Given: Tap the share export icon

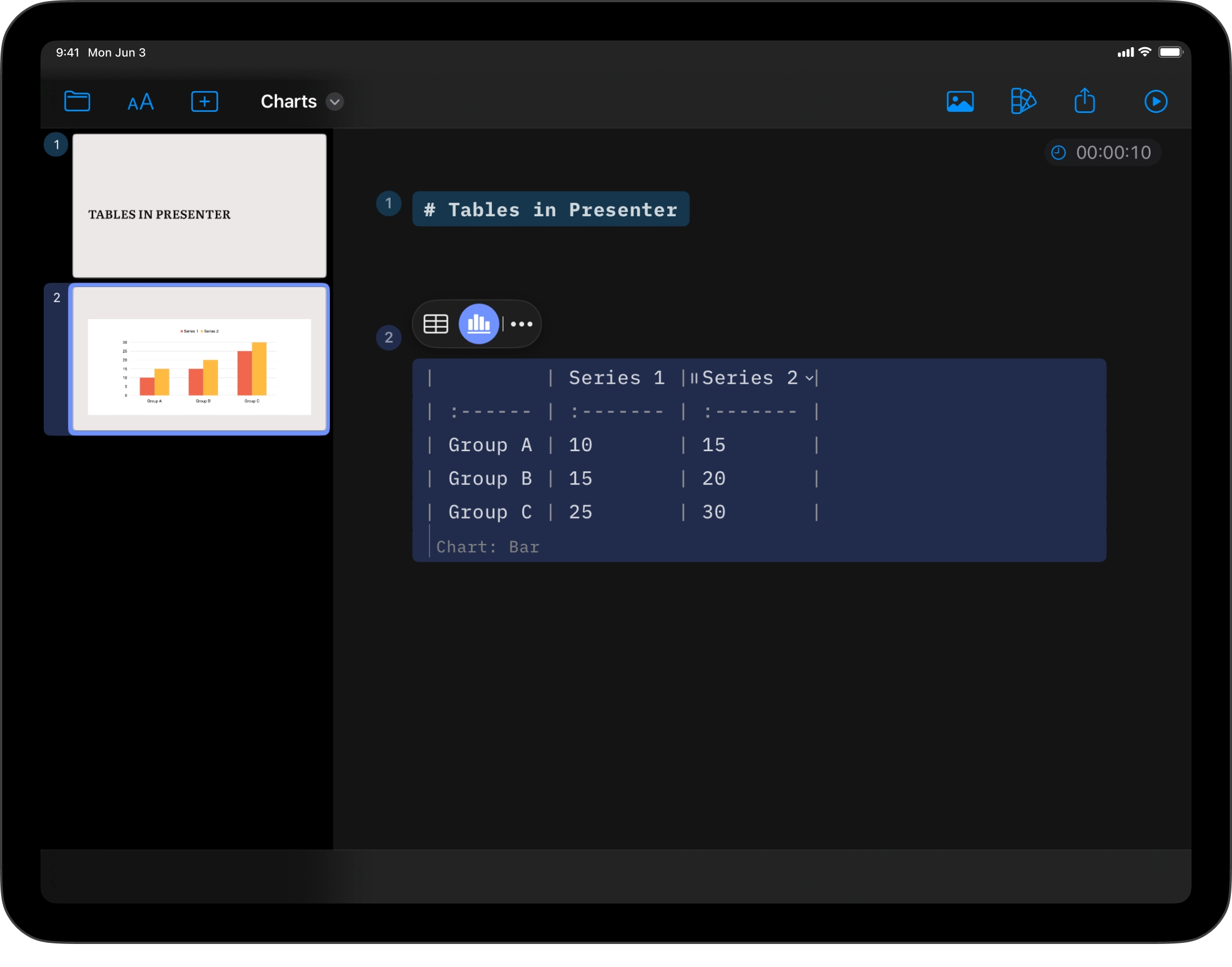Looking at the screenshot, I should (x=1084, y=101).
